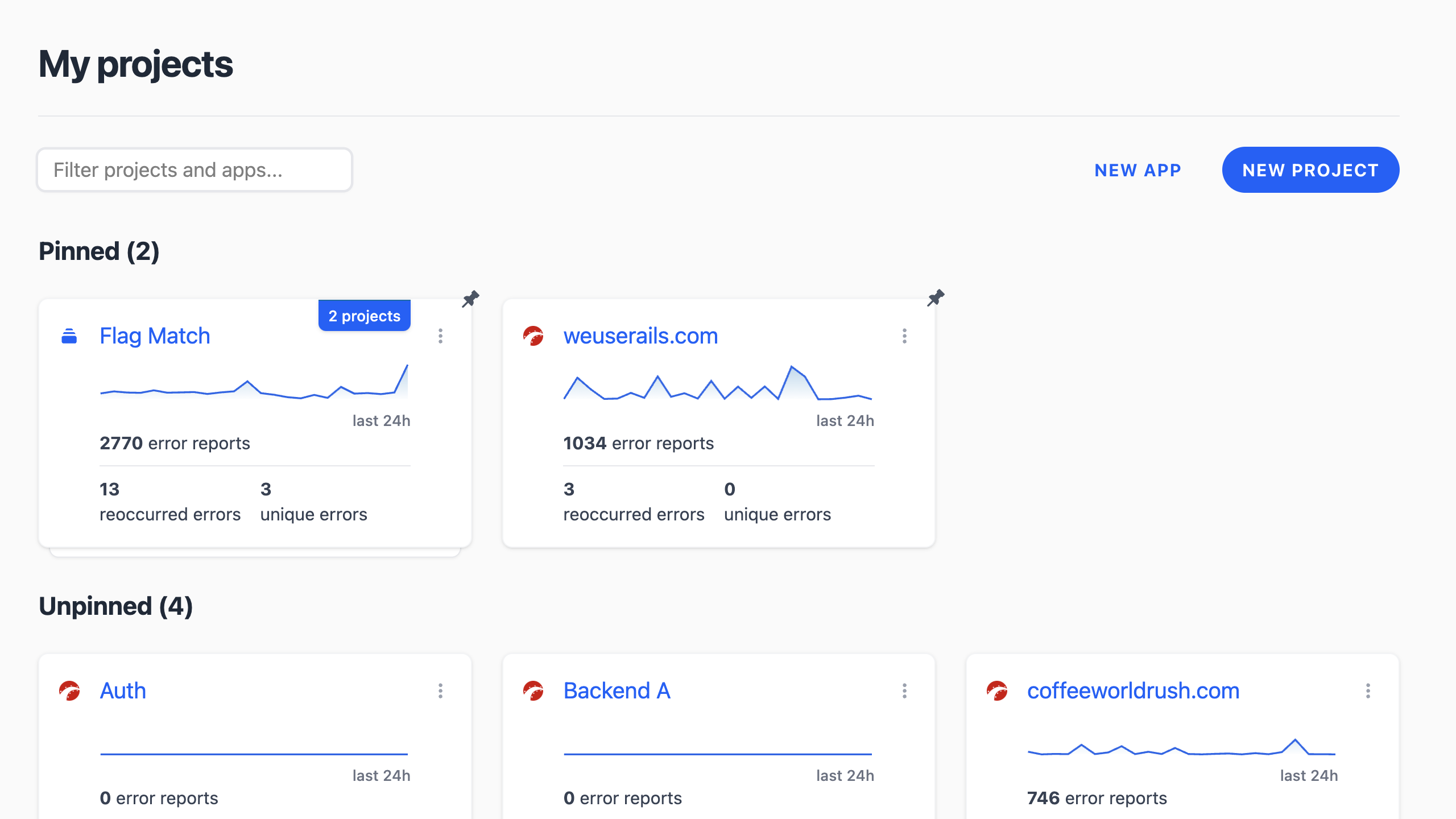Viewport: 1456px width, 819px height.
Task: Open the weuserails.com app link
Action: click(640, 336)
